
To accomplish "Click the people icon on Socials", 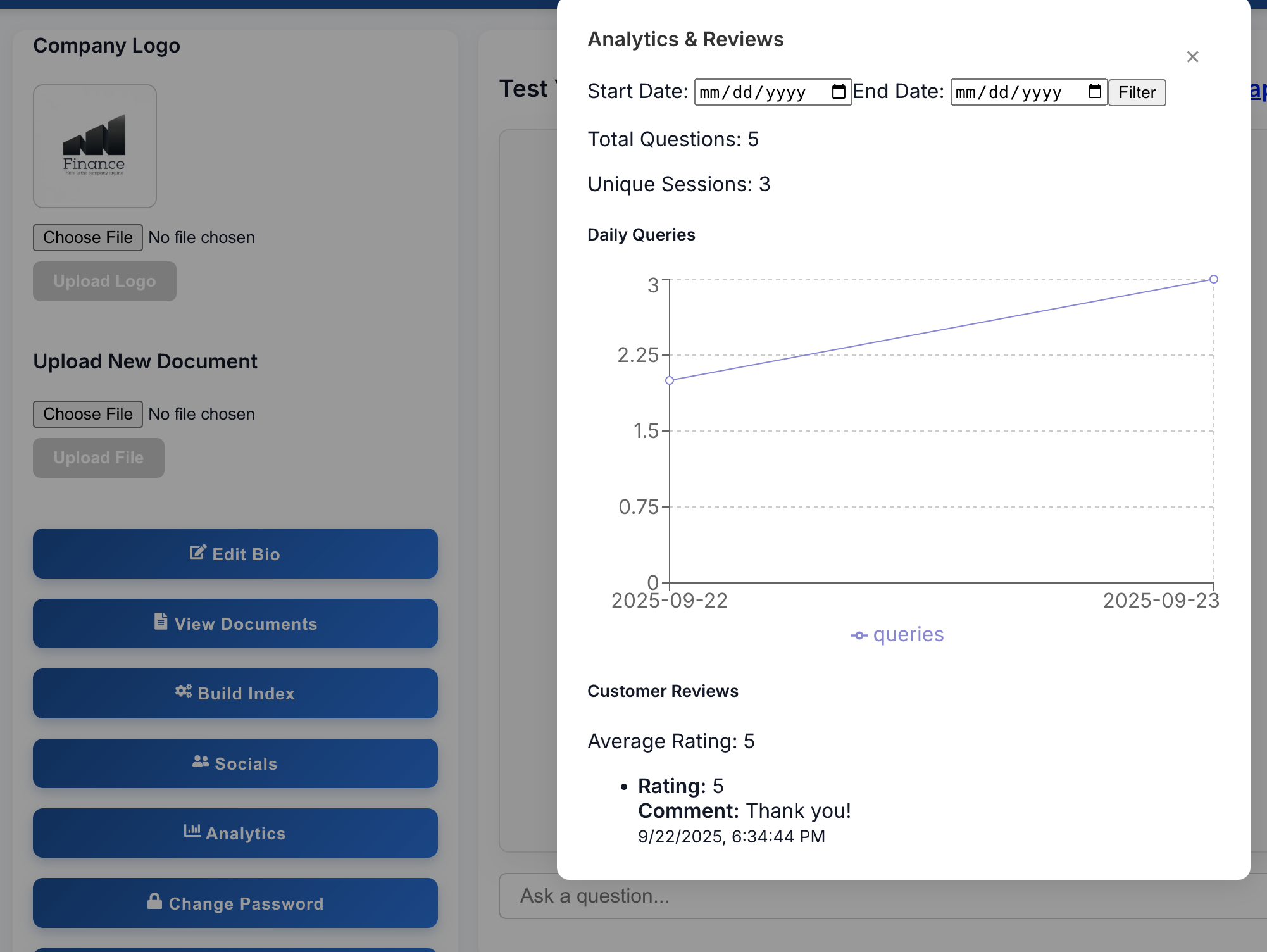I will pos(201,761).
